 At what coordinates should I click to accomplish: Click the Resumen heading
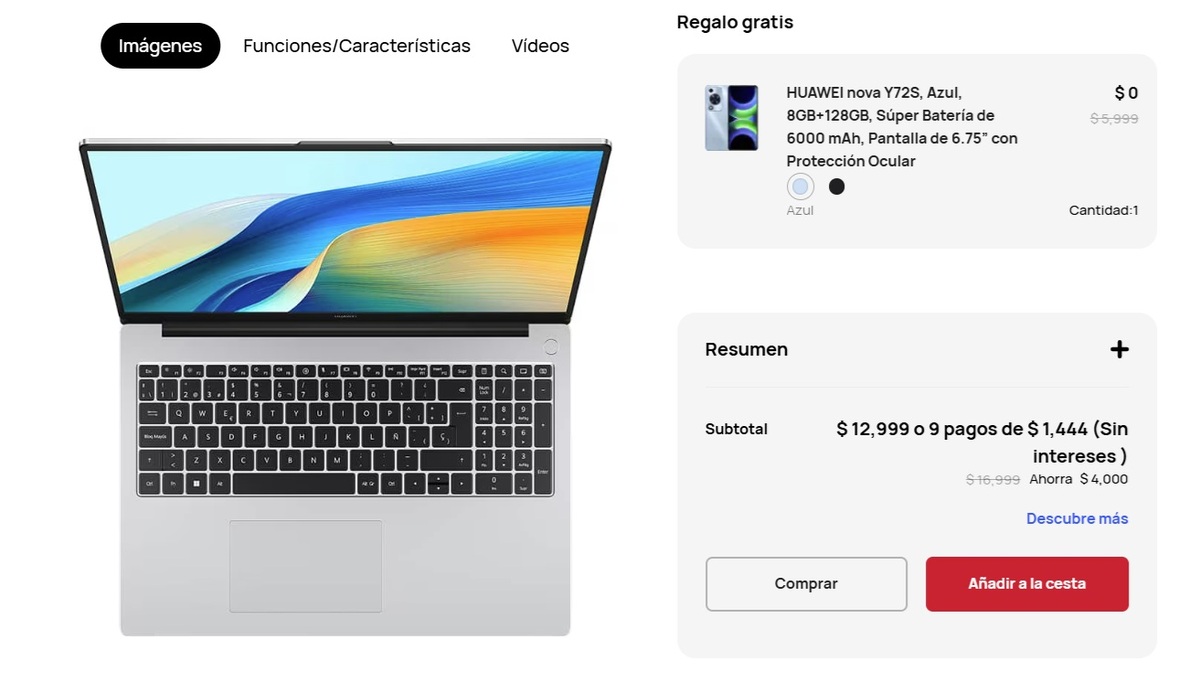click(746, 349)
